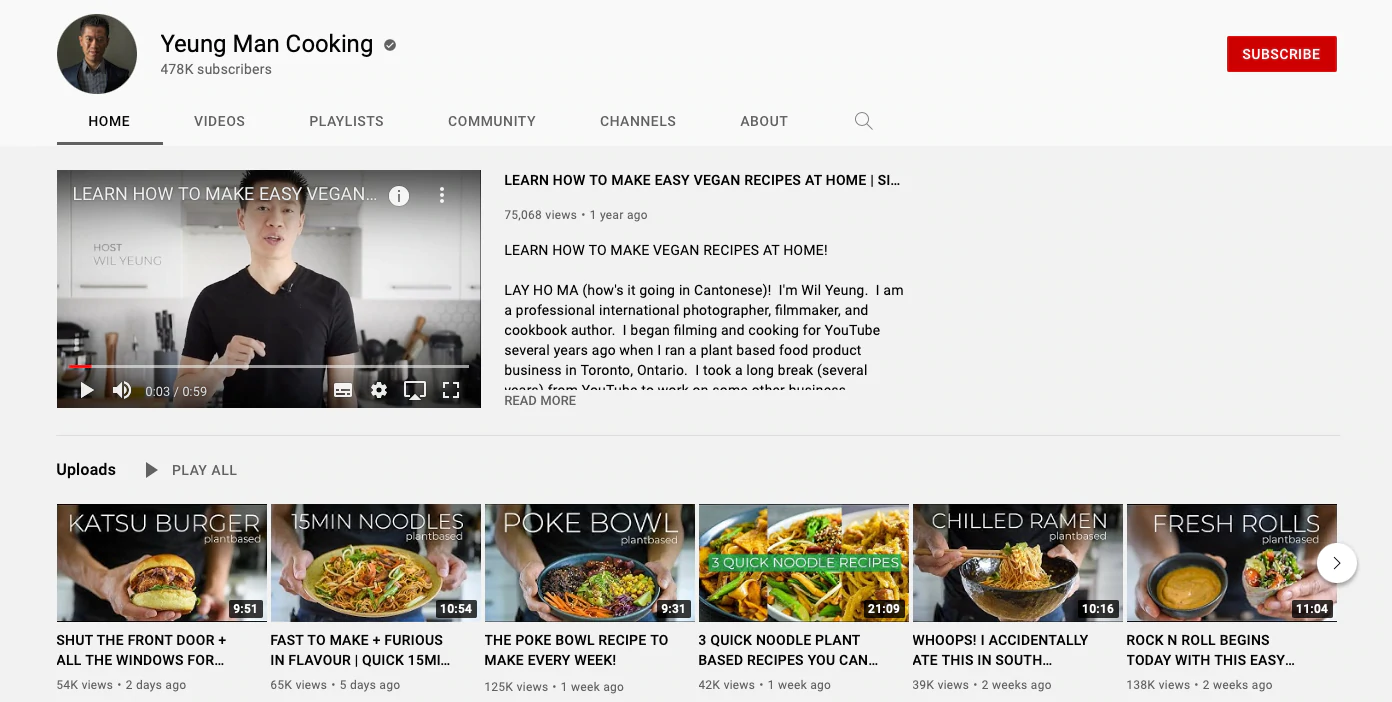Play the featured channel trailer video
The image size is (1392, 702).
(86, 390)
